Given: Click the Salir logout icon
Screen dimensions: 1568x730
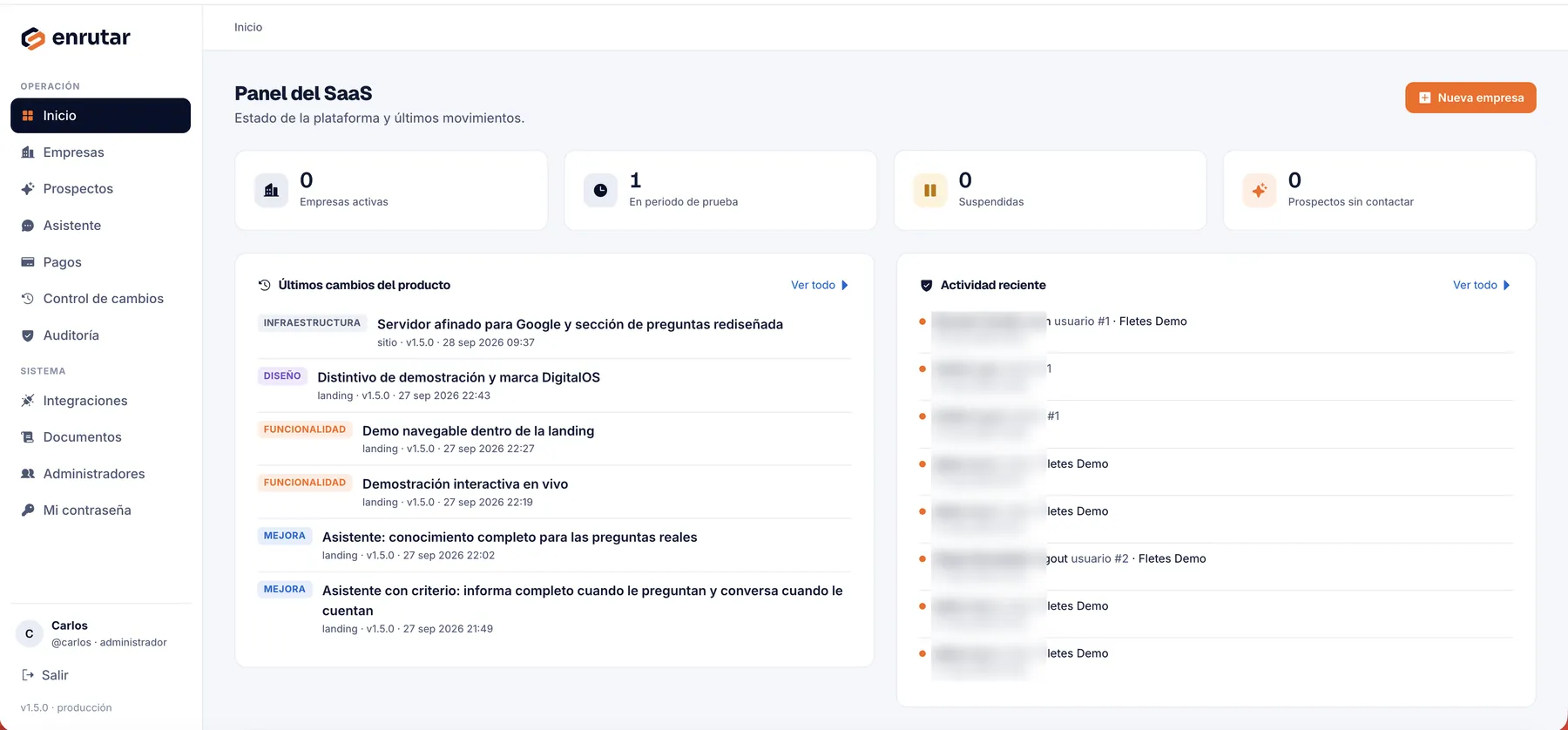Looking at the screenshot, I should pos(28,675).
